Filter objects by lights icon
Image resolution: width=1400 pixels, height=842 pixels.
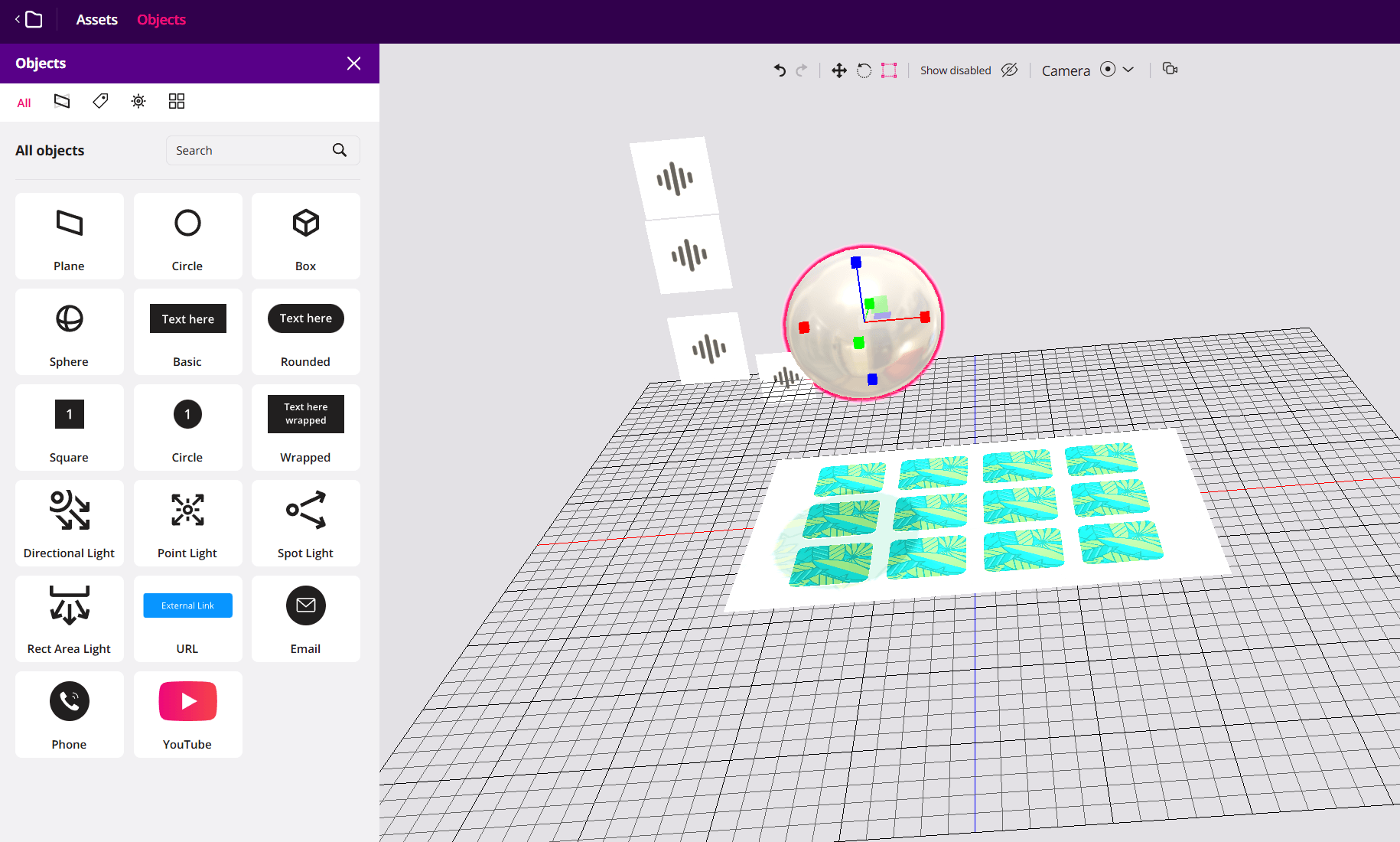[x=138, y=101]
